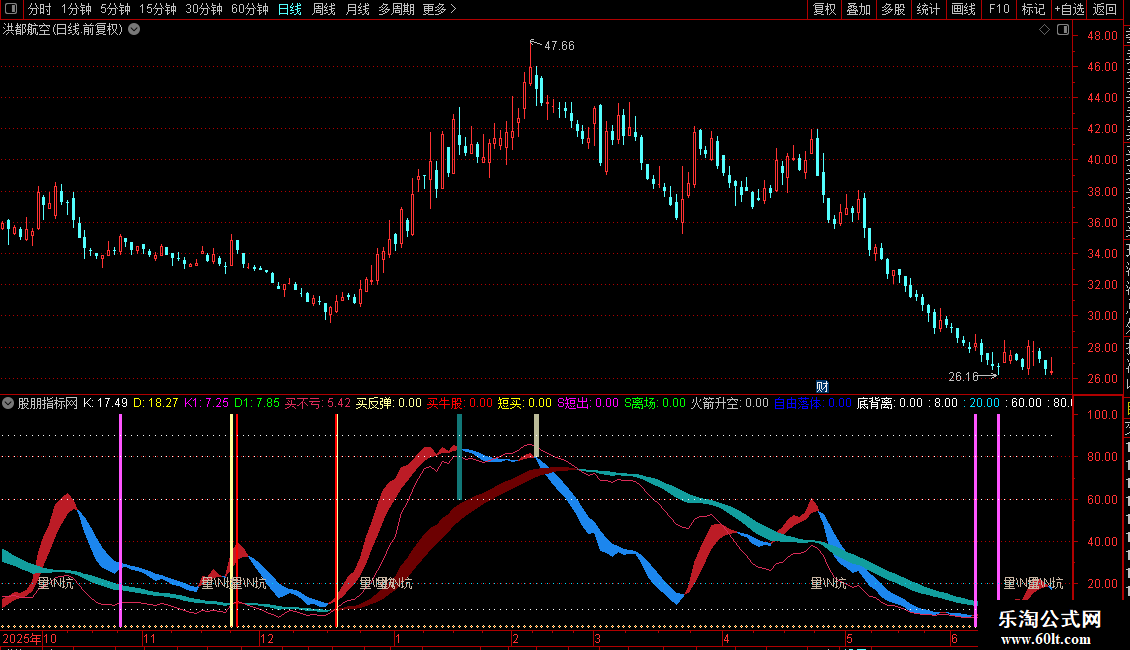1130x650 pixels.
Task: Click the K1: 7.25 indicator value
Action: [x=206, y=403]
